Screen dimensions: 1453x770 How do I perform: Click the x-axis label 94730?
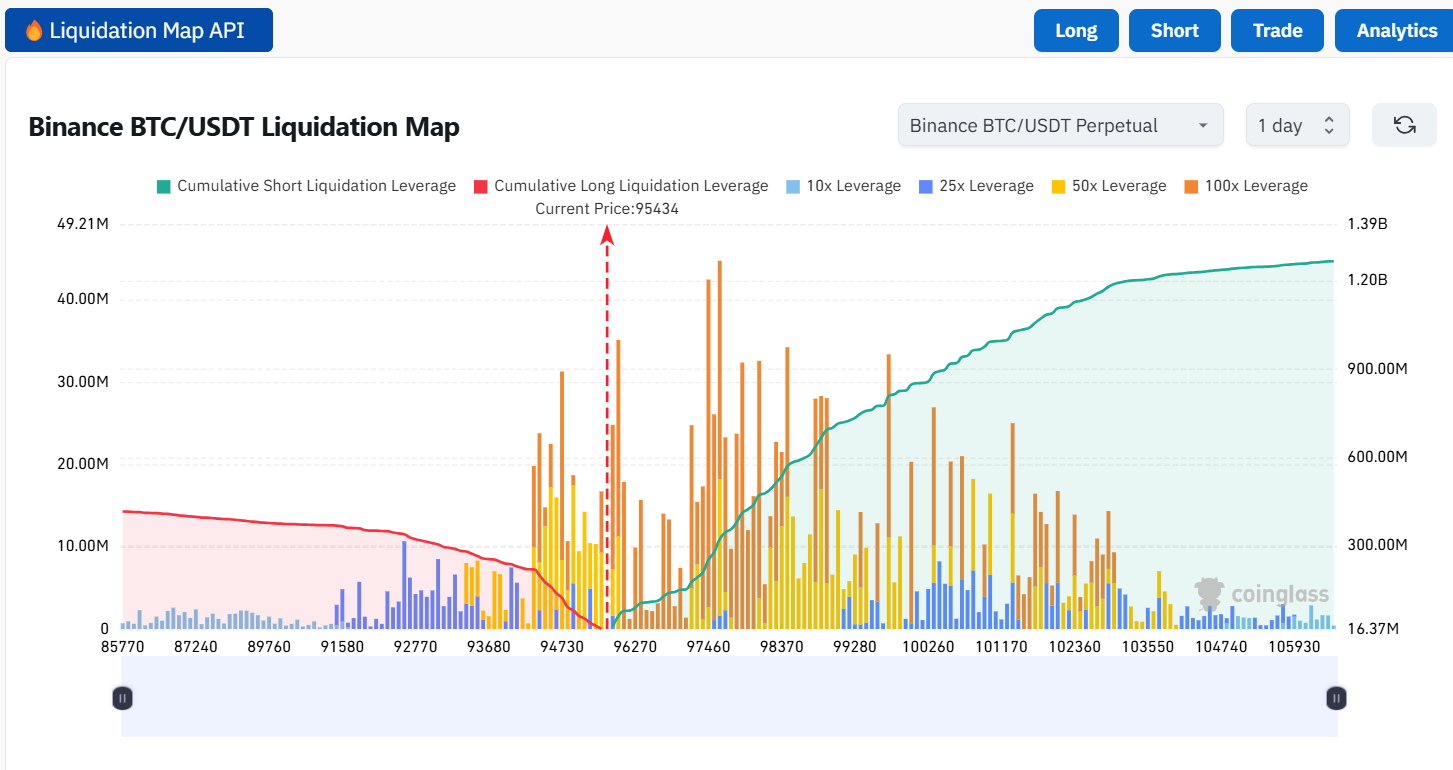pyautogui.click(x=562, y=647)
